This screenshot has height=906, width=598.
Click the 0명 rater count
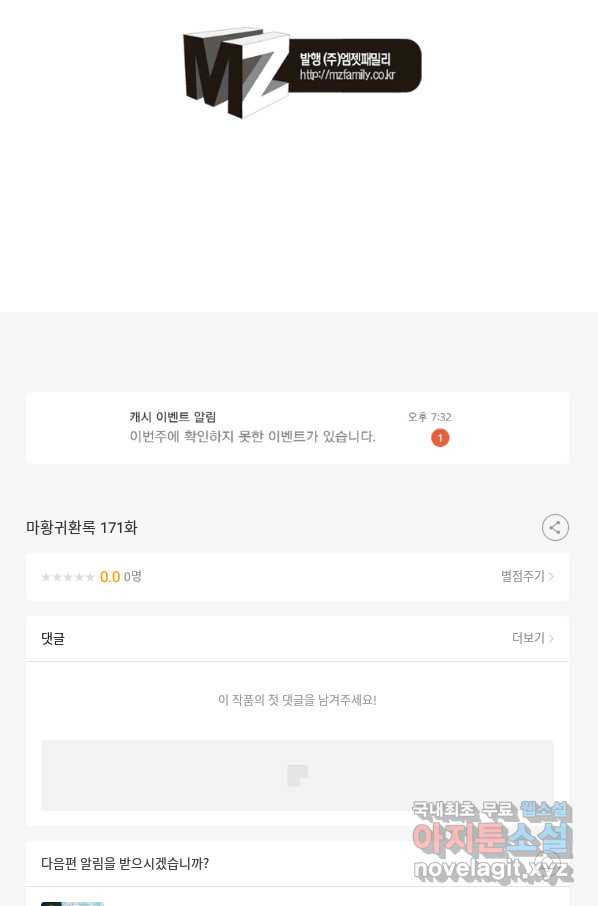[132, 576]
